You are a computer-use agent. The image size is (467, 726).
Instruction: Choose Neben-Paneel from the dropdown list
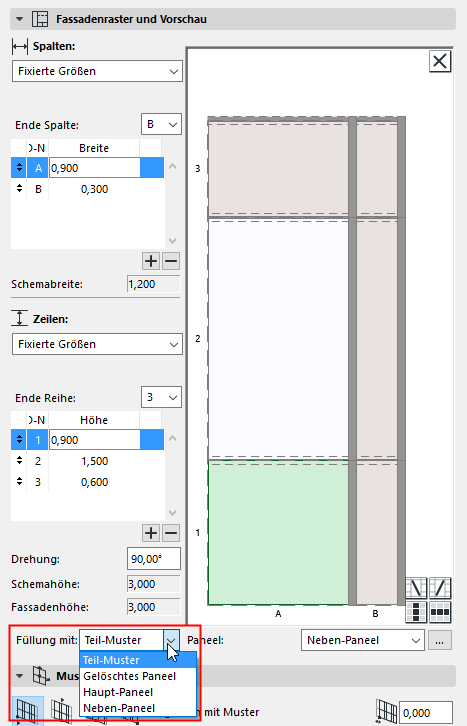138,708
